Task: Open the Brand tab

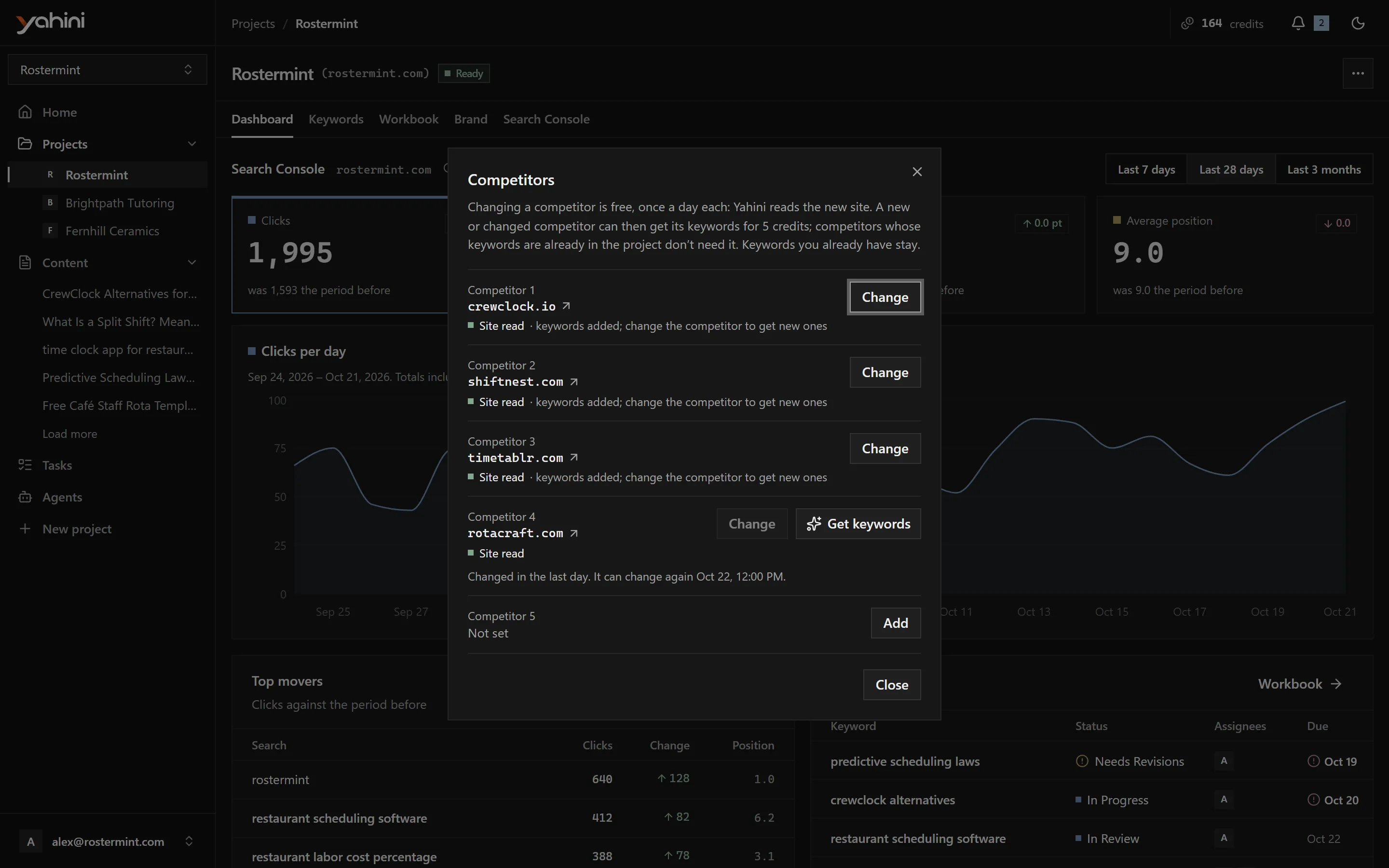Action: pos(471,120)
